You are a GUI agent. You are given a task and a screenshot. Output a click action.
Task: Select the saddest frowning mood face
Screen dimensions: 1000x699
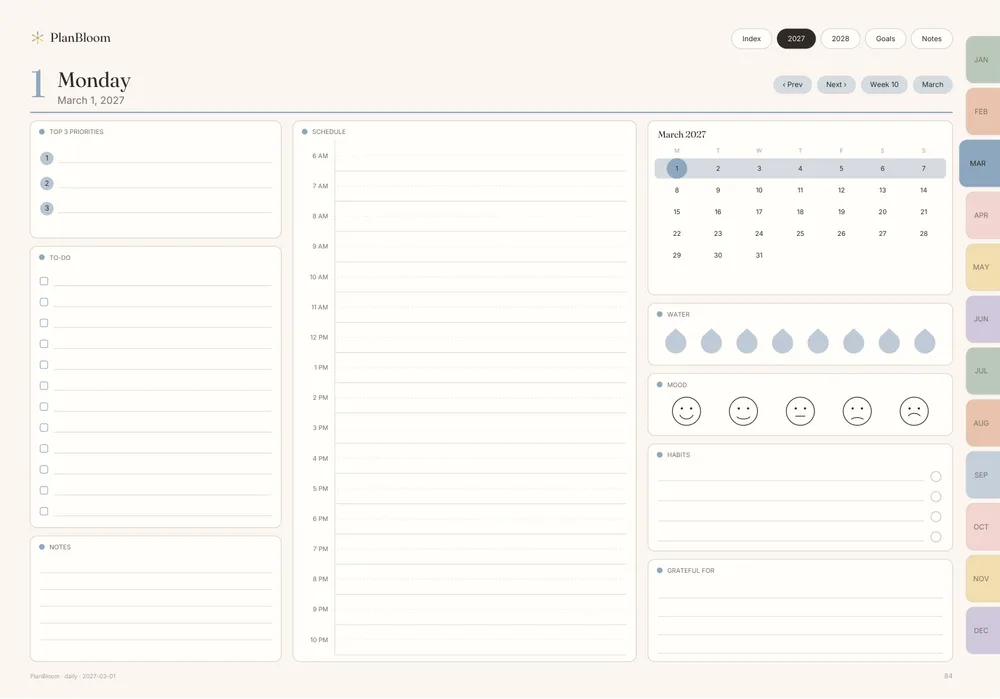coord(914,411)
